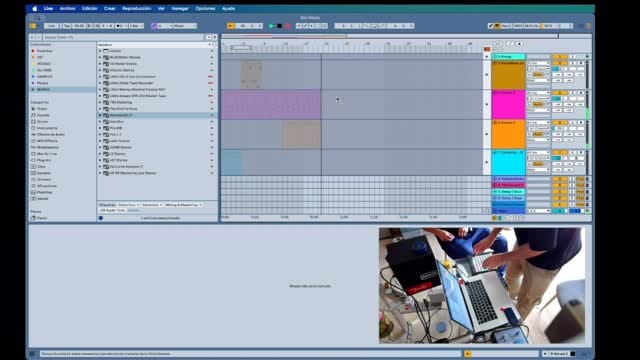
Task: Expand the UAD Oxide Tape Recorder row
Action: pos(100,83)
